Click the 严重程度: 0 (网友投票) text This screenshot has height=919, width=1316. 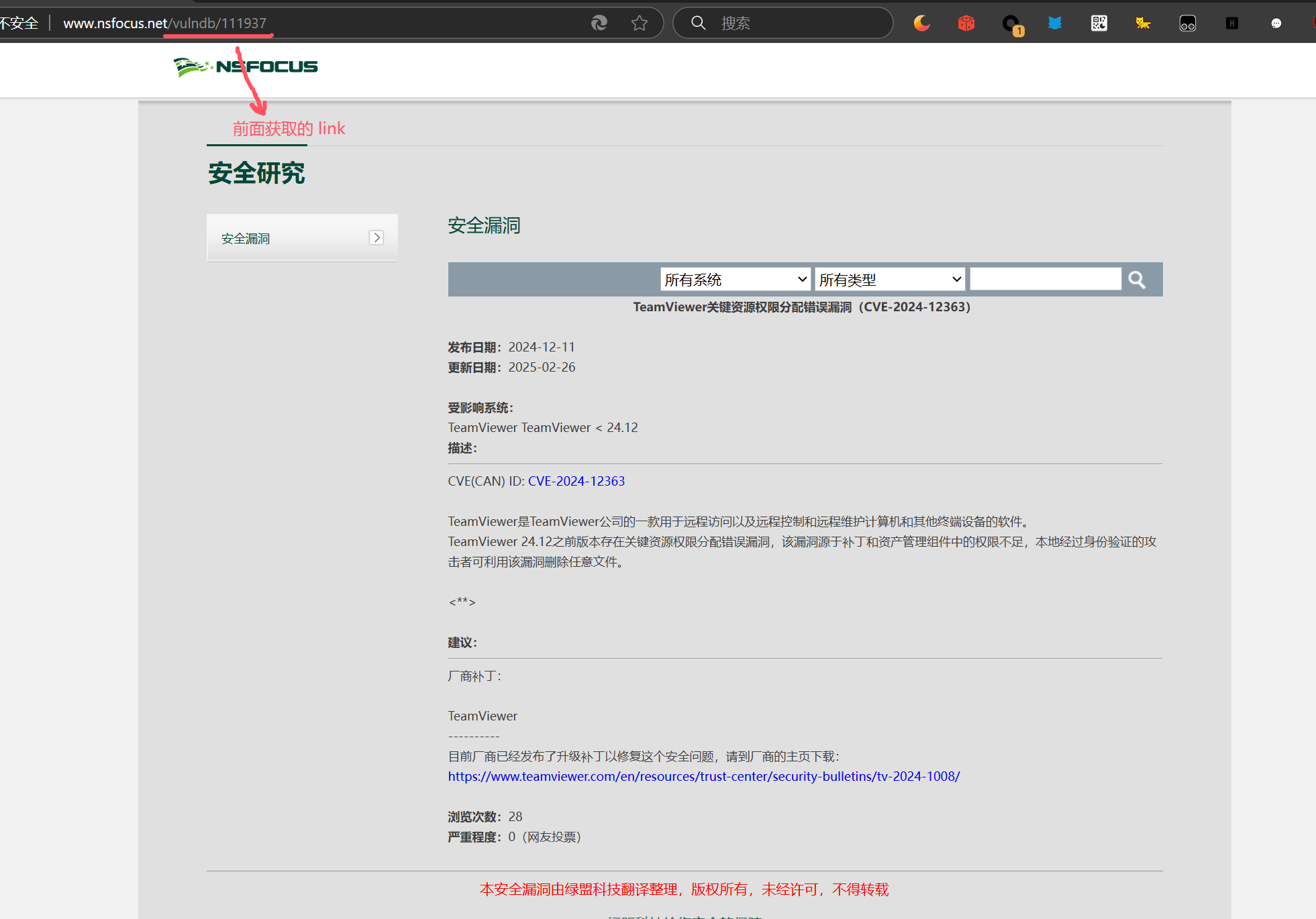coord(515,836)
